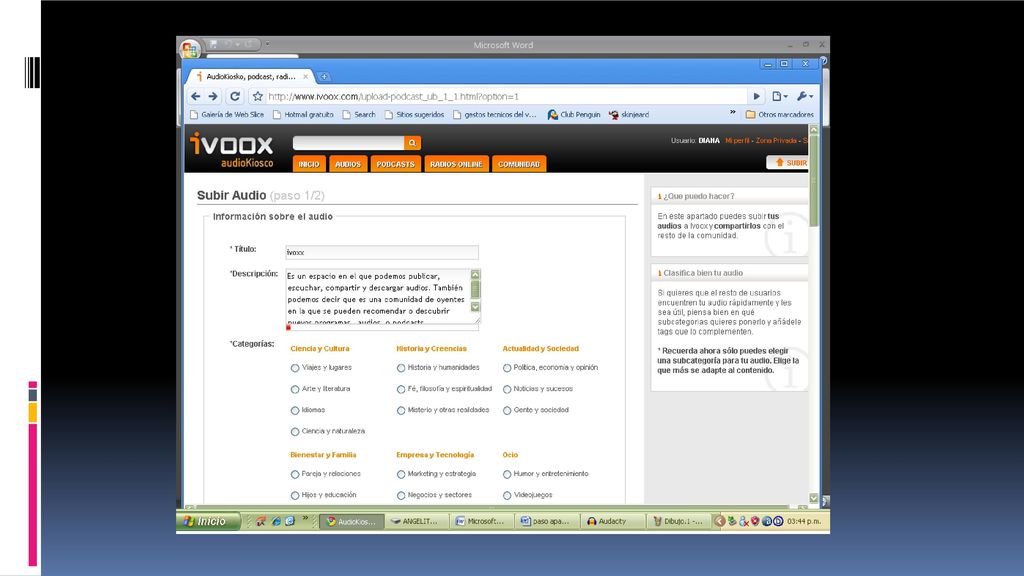This screenshot has height=576, width=1024.
Task: Select Fe, filosofía y espiritualidad category
Action: 401,389
